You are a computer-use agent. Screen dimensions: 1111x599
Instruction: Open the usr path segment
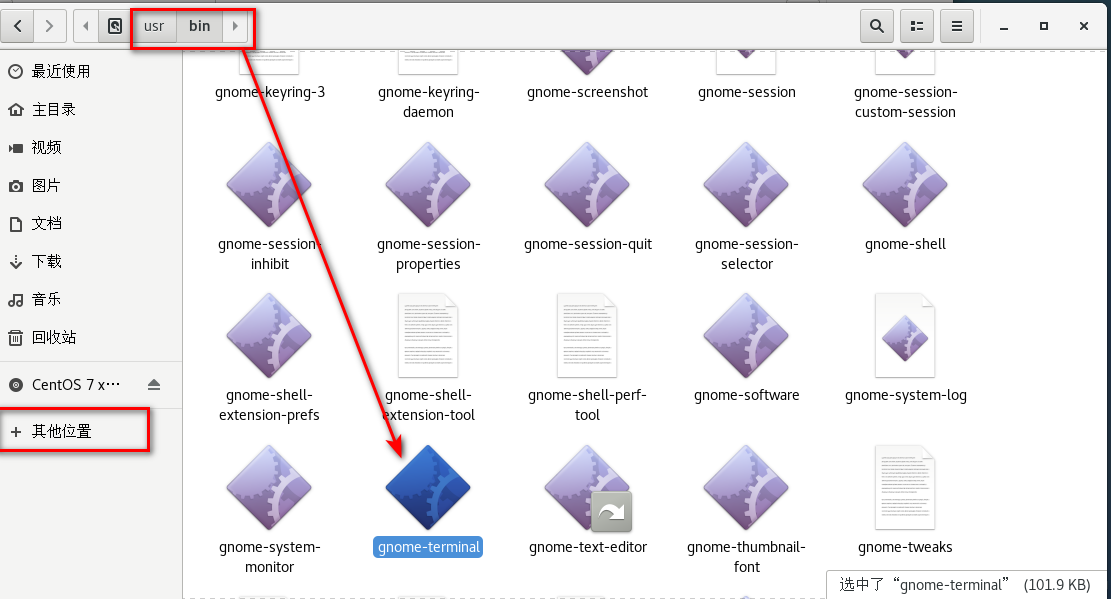154,26
